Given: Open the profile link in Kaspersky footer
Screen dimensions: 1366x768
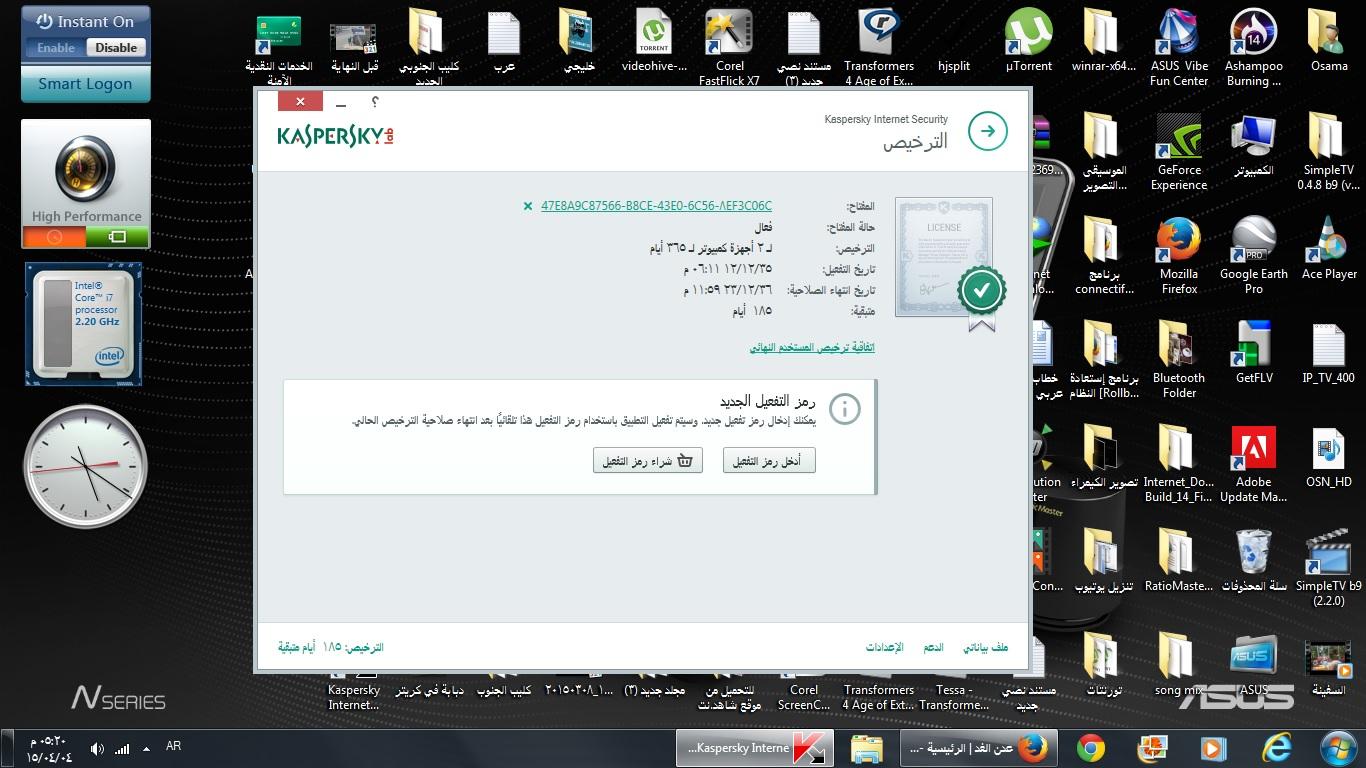Looking at the screenshot, I should [986, 648].
